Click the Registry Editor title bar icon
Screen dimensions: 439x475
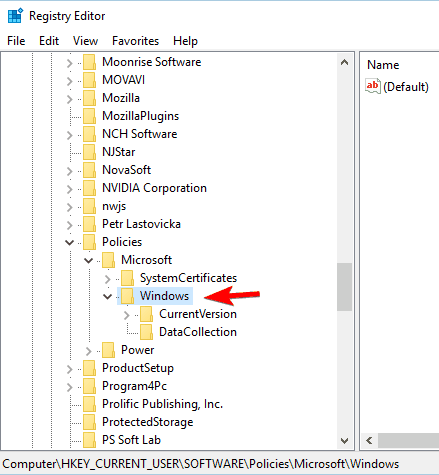tap(15, 16)
